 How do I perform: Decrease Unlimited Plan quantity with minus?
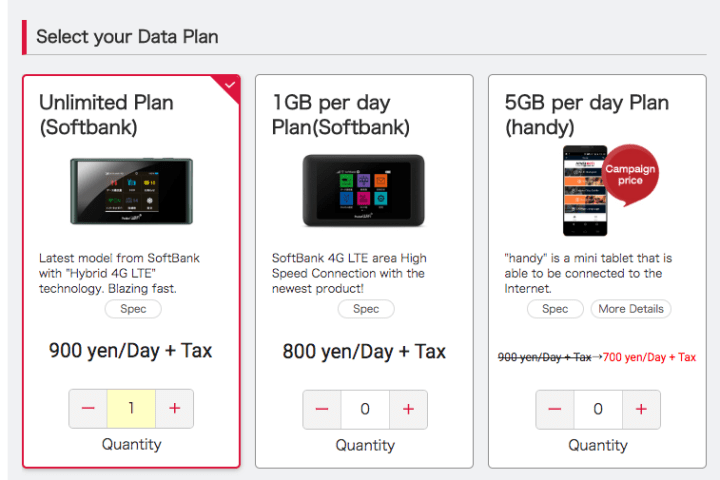point(88,409)
